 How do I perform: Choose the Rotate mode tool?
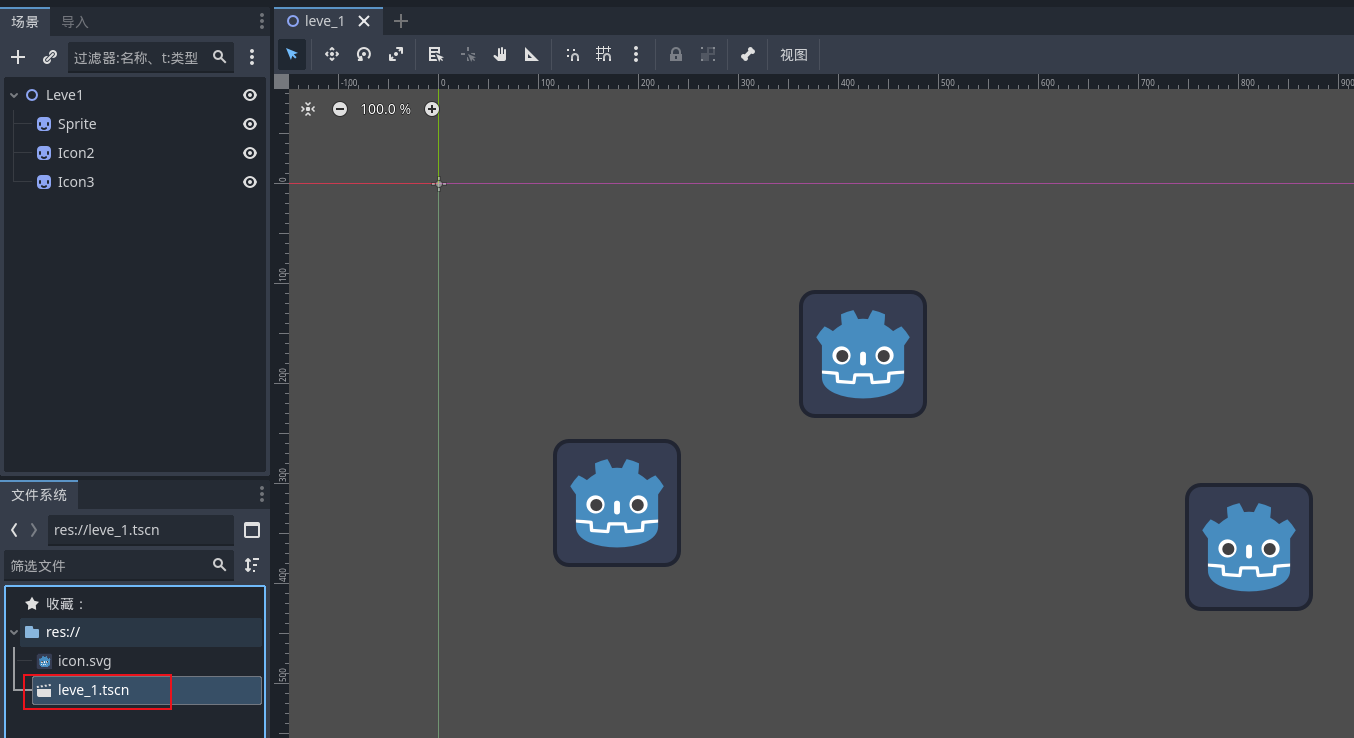[364, 54]
